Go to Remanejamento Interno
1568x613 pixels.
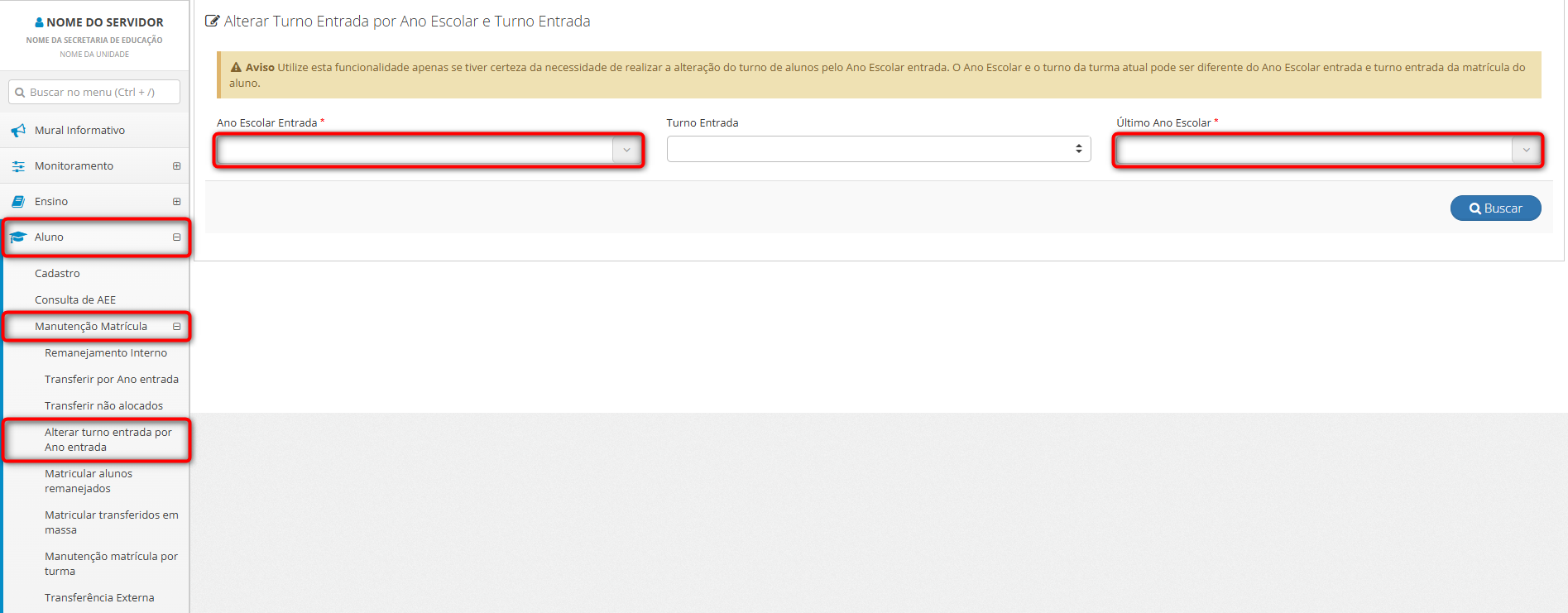pyautogui.click(x=106, y=353)
